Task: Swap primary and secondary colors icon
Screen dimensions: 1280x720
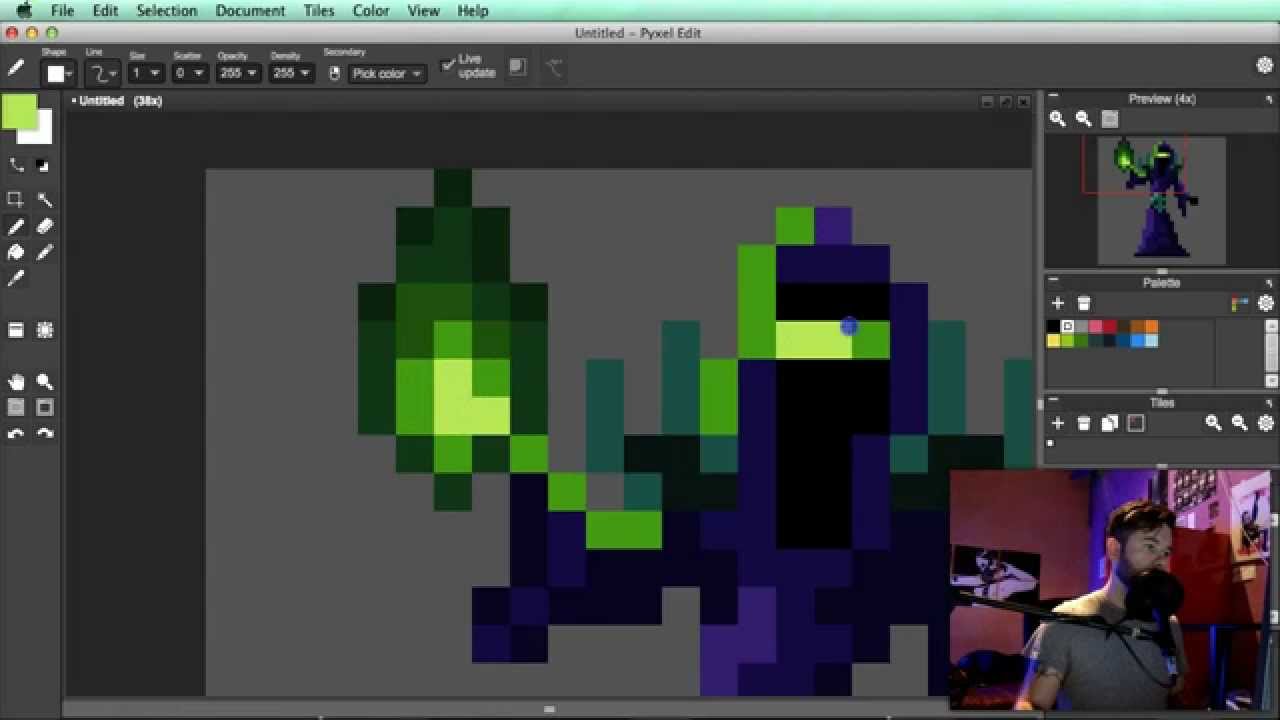Action: point(16,165)
